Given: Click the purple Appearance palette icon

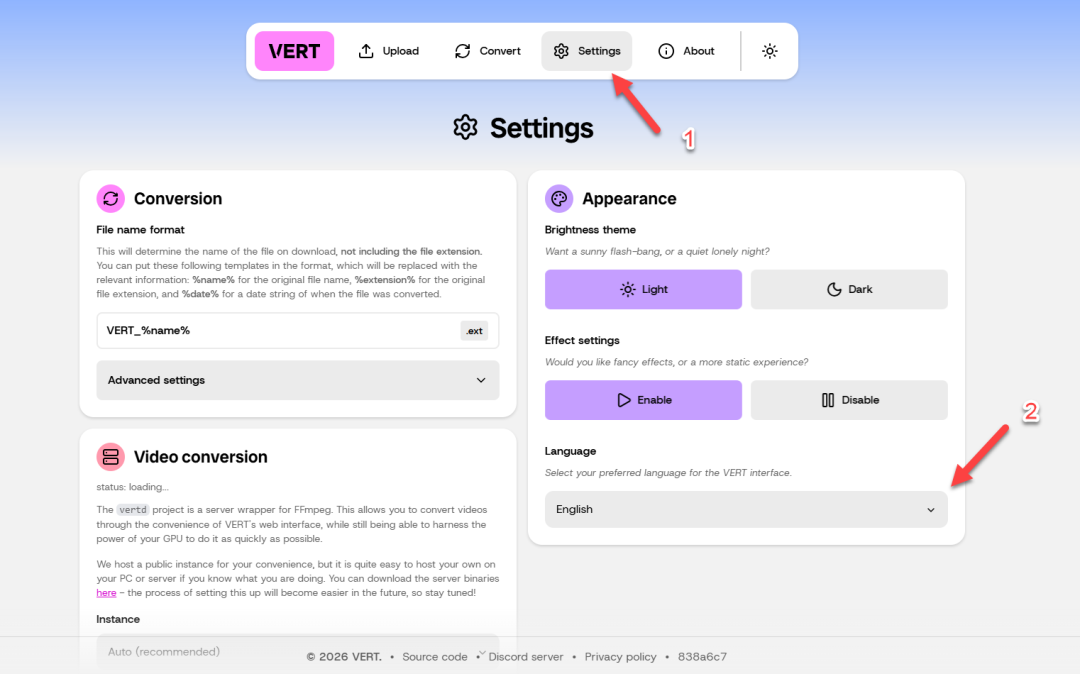Looking at the screenshot, I should pyautogui.click(x=559, y=198).
